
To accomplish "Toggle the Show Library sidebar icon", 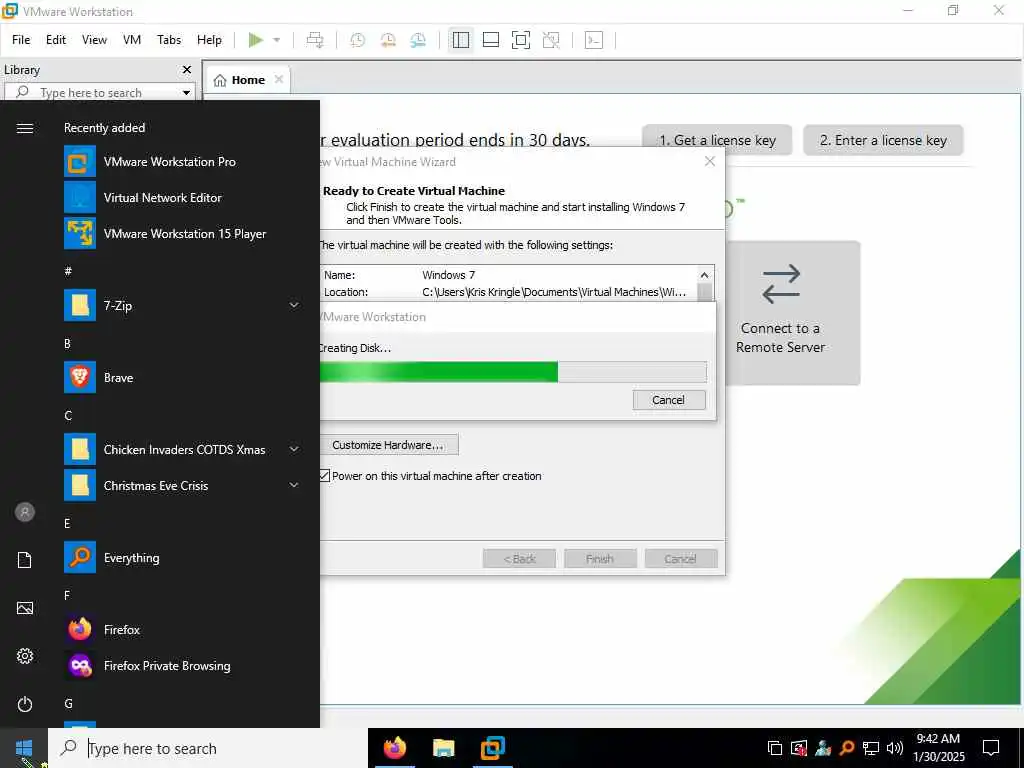I will (x=460, y=40).
